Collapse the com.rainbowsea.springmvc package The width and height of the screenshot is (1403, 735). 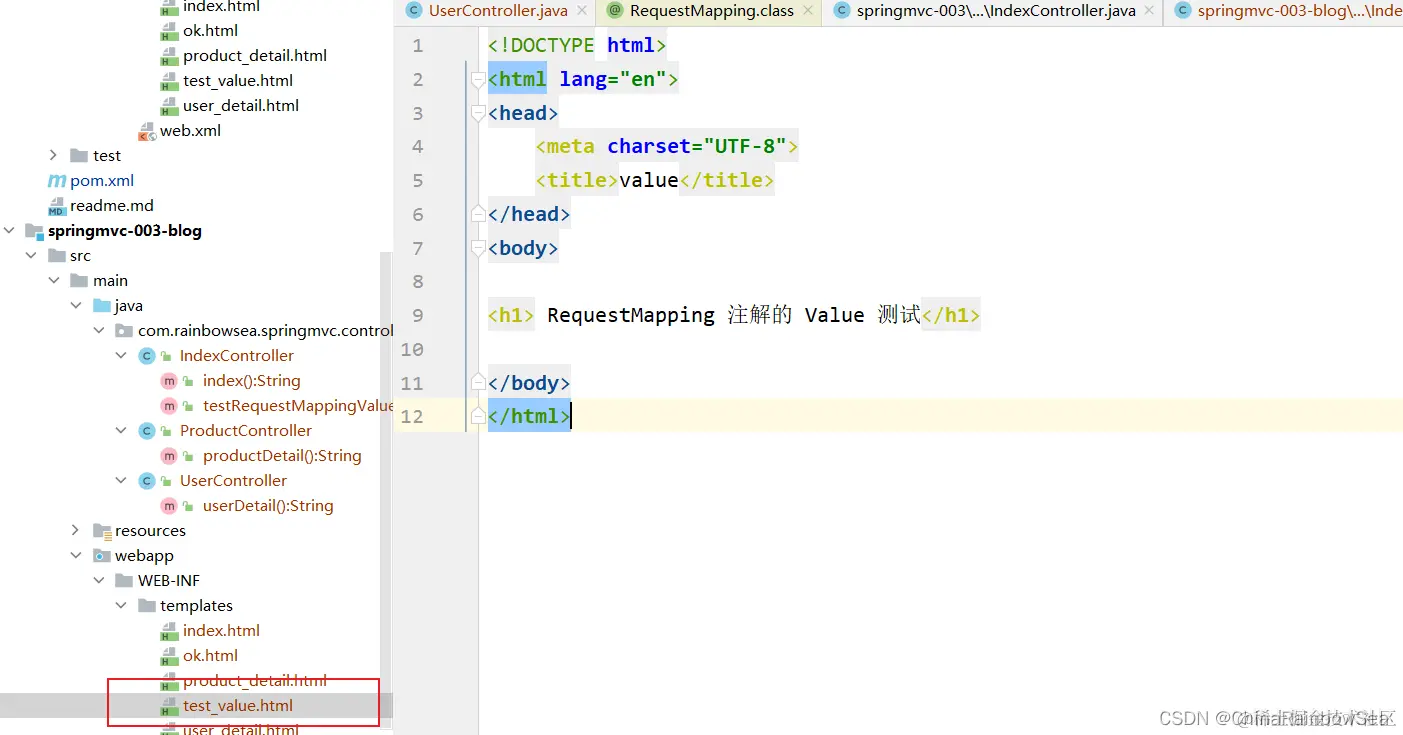click(x=98, y=330)
